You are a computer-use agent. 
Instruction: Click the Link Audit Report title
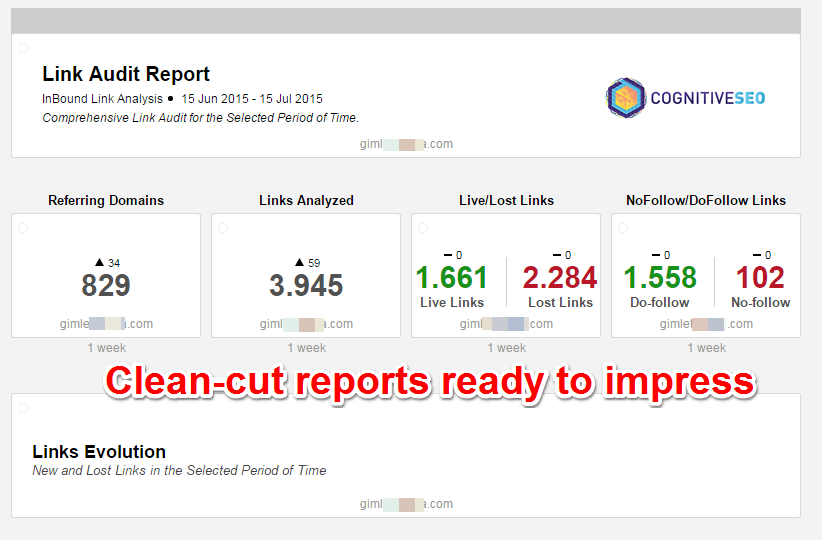tap(126, 74)
